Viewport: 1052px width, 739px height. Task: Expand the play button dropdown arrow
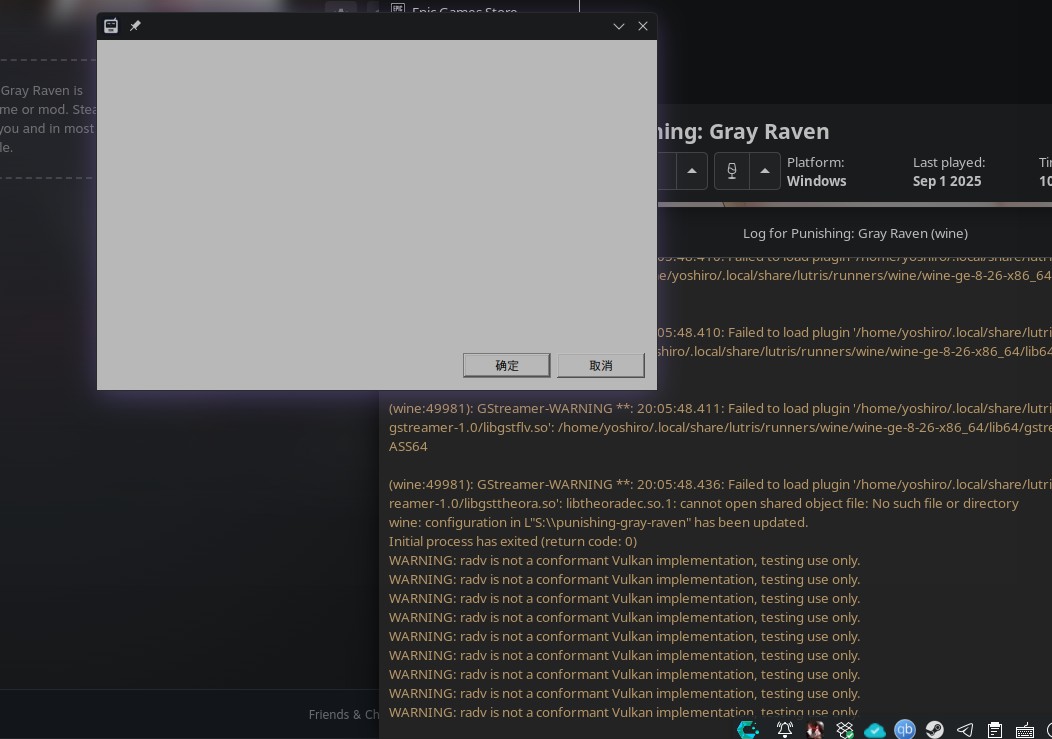pos(692,171)
